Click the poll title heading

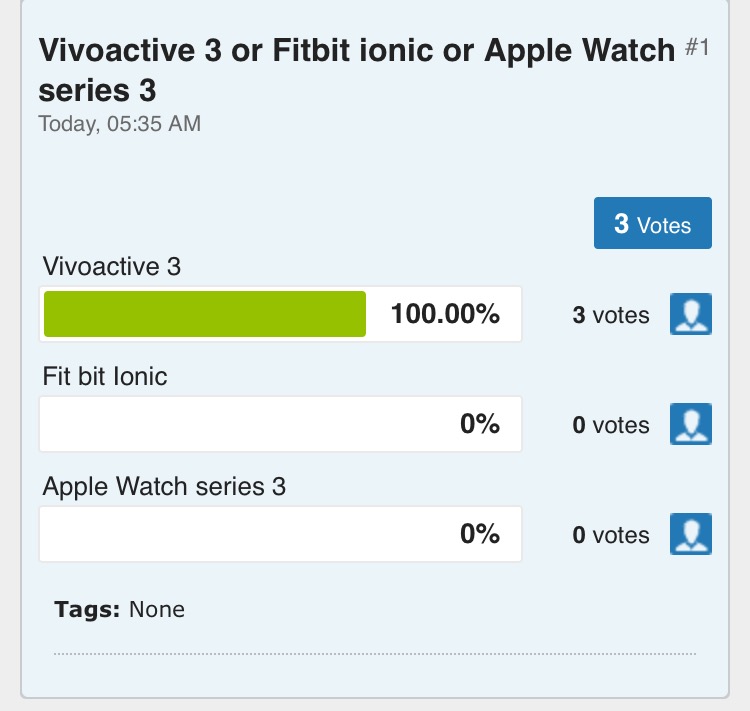tap(356, 70)
